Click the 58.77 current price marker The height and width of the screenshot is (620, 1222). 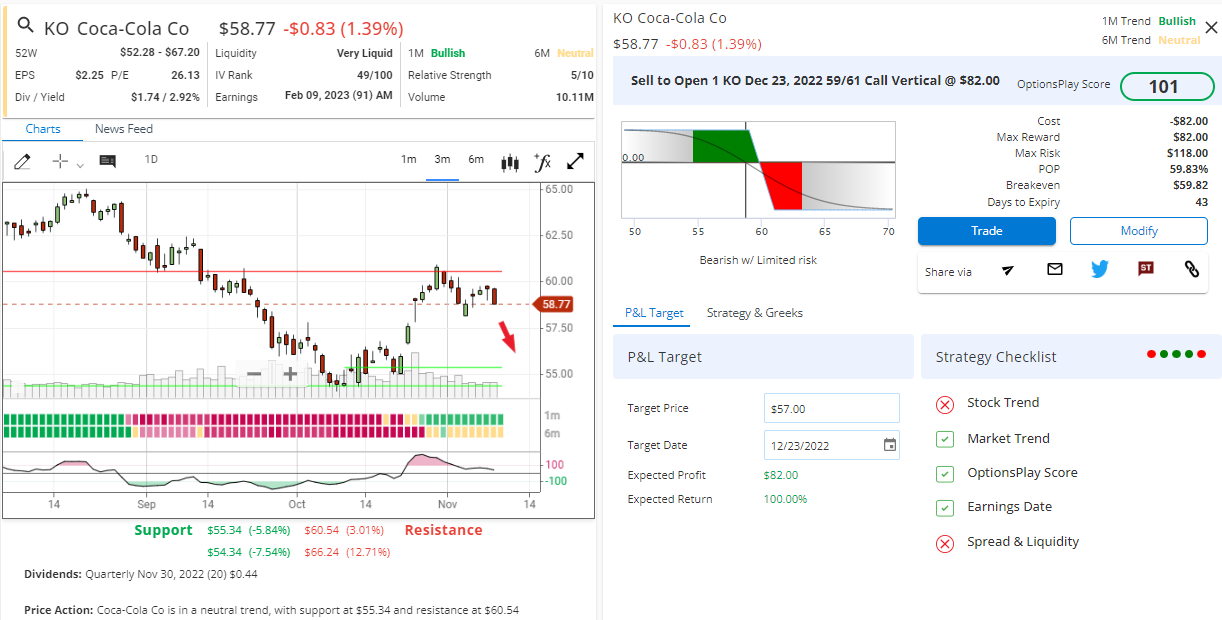click(x=553, y=304)
